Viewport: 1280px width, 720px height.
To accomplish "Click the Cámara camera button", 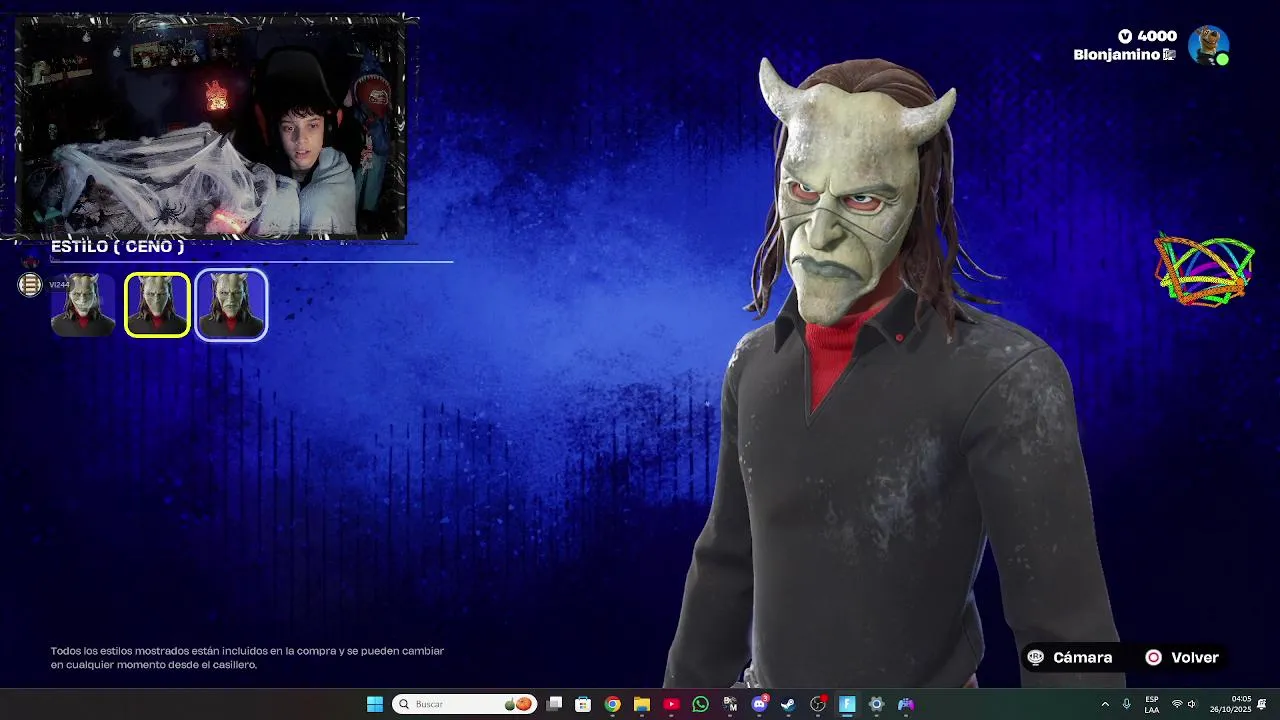I will [x=1070, y=657].
